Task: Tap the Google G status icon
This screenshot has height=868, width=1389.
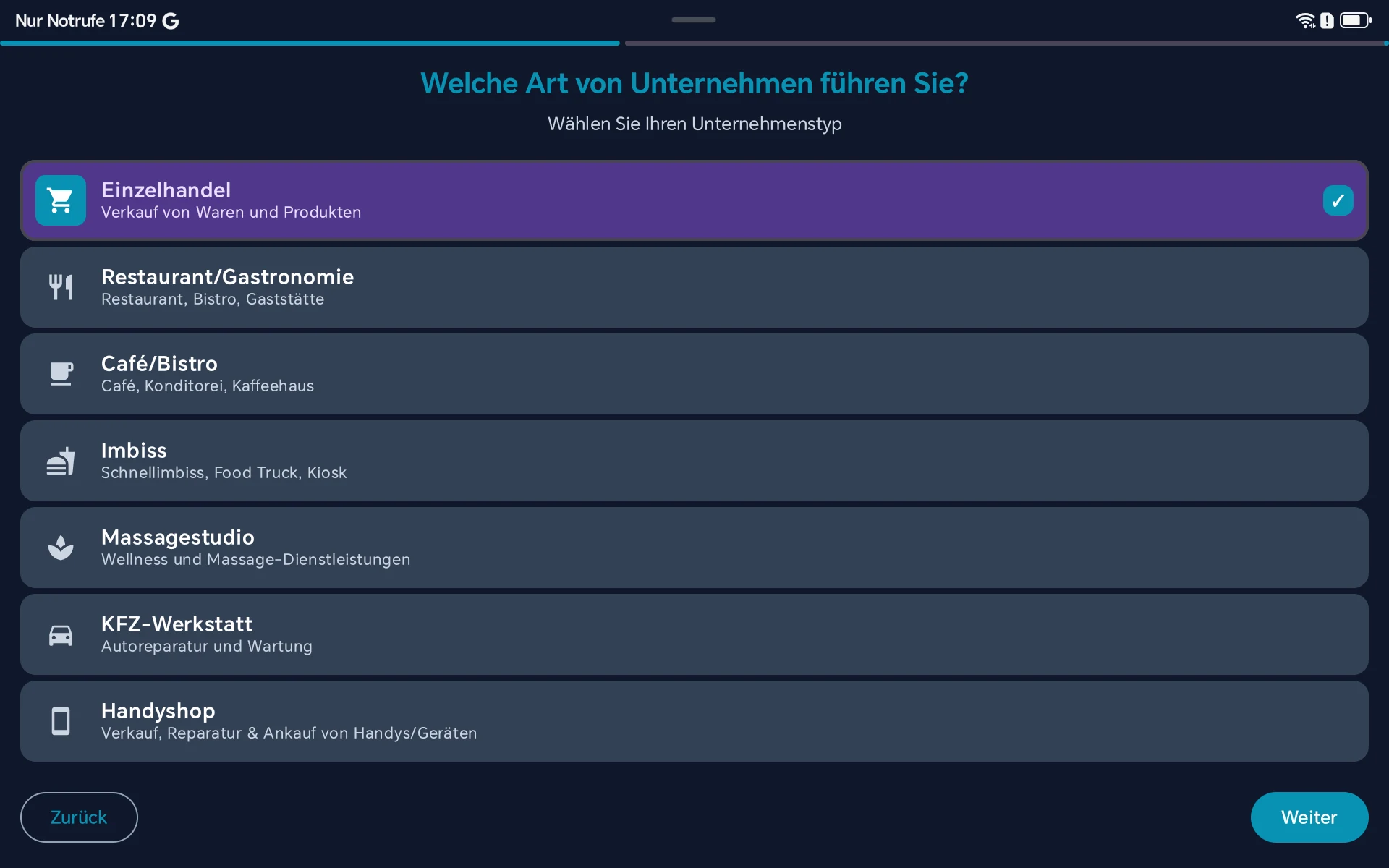Action: tap(171, 21)
